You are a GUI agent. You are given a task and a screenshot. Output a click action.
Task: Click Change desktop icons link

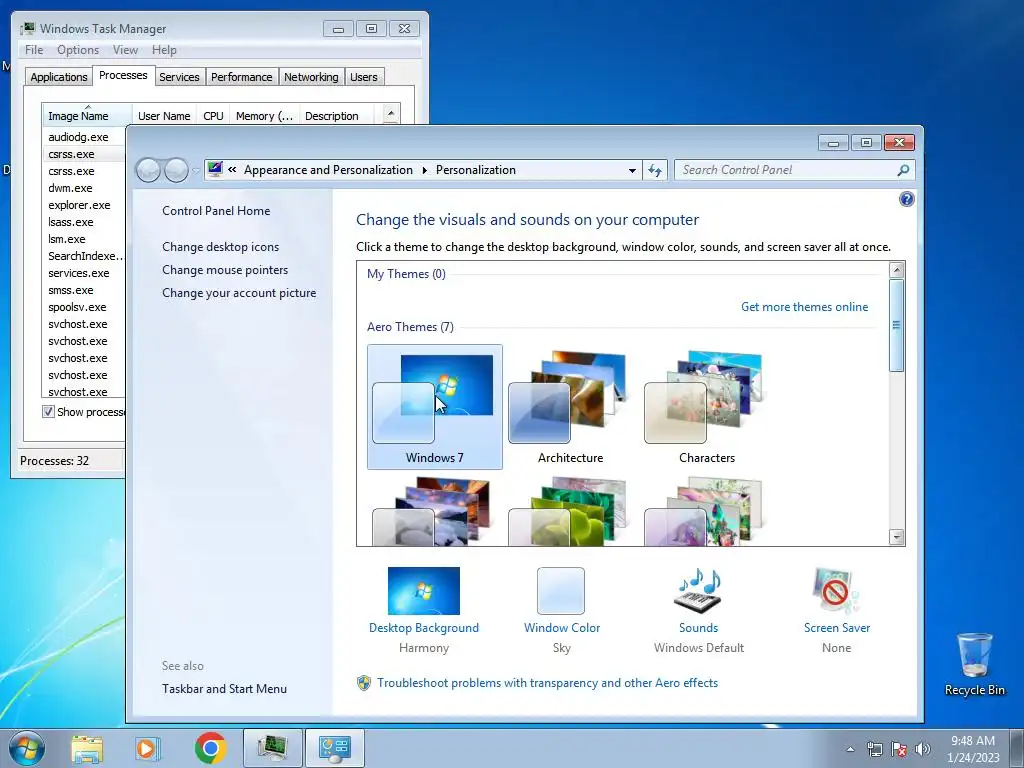(x=221, y=247)
